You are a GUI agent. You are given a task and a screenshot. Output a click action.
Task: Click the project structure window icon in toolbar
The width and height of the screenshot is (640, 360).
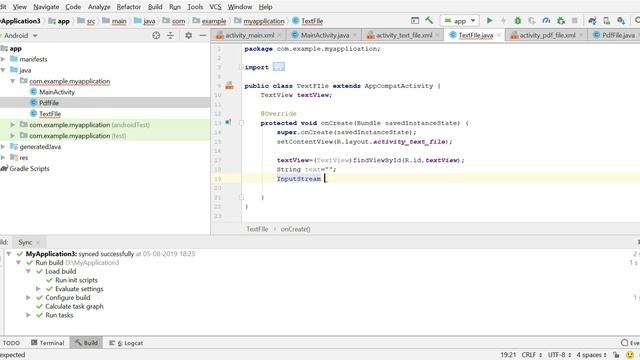415,20
